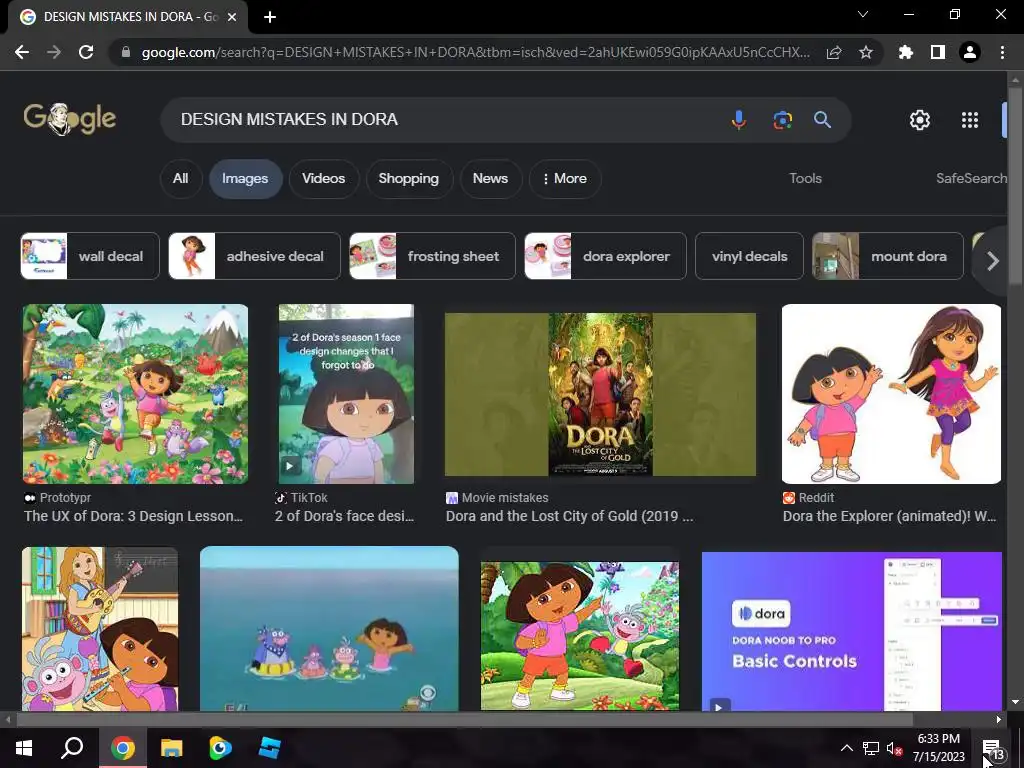Show hidden system tray icons
This screenshot has width=1024, height=768.
[x=846, y=748]
